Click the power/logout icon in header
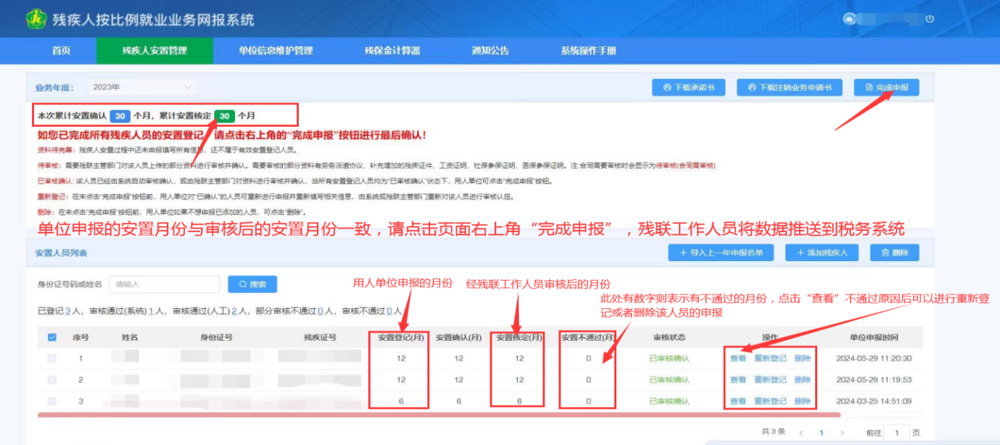The height and width of the screenshot is (445, 1000). point(930,19)
